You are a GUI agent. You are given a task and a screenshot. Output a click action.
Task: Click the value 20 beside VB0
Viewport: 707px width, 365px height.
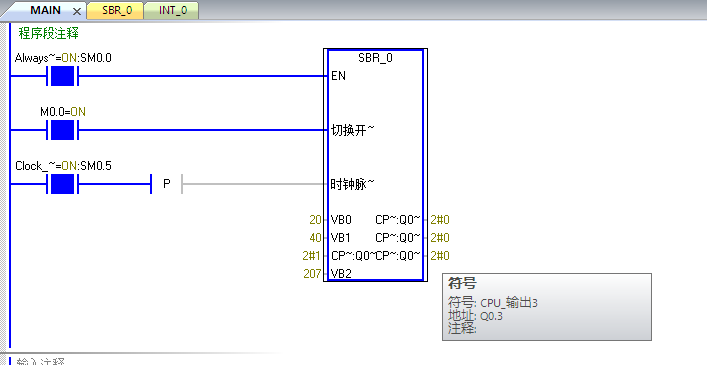coord(315,220)
